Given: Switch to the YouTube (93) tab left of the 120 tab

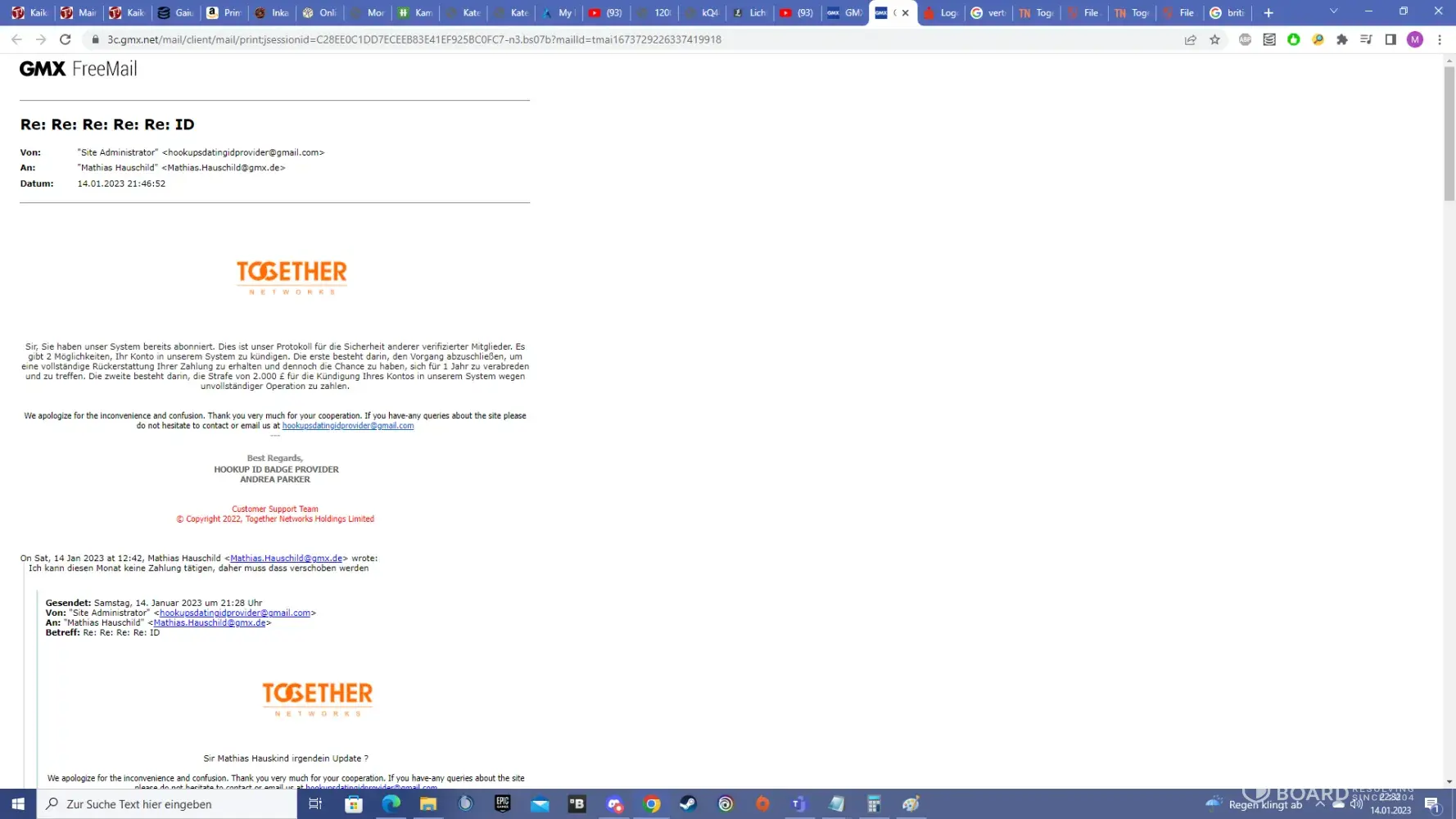Looking at the screenshot, I should (x=606, y=12).
